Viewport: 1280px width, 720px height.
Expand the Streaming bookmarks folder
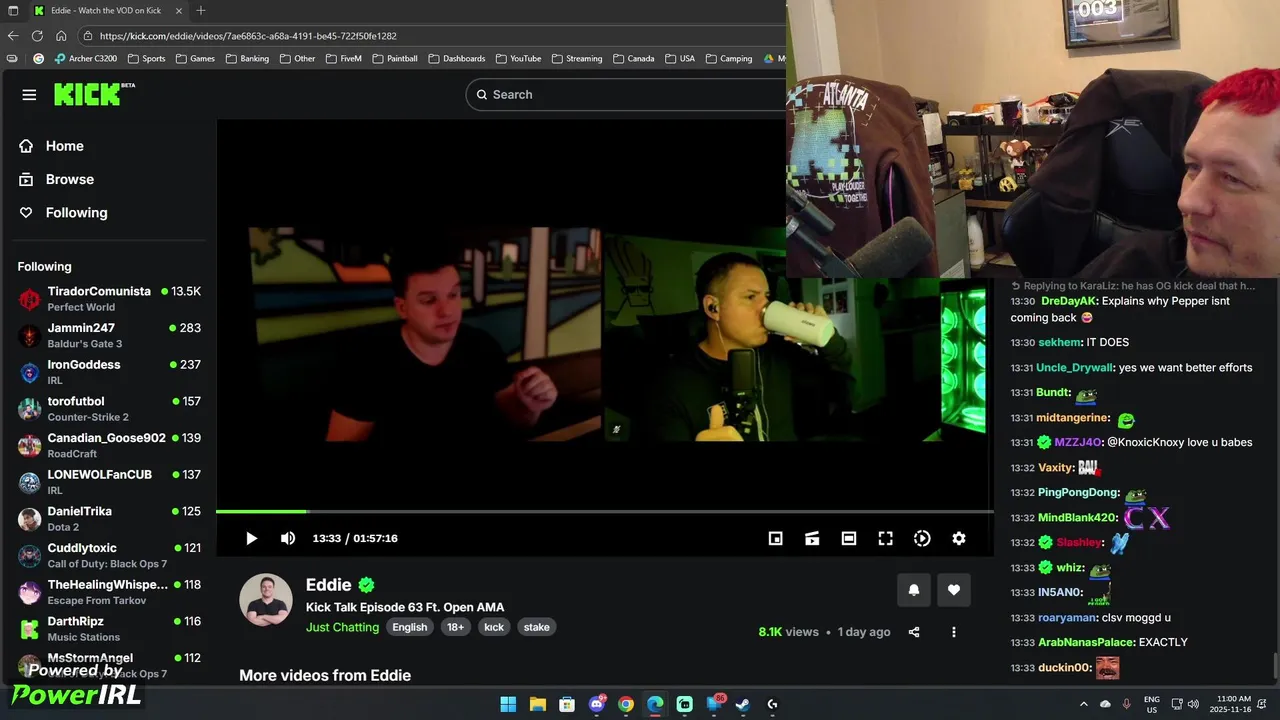(577, 59)
